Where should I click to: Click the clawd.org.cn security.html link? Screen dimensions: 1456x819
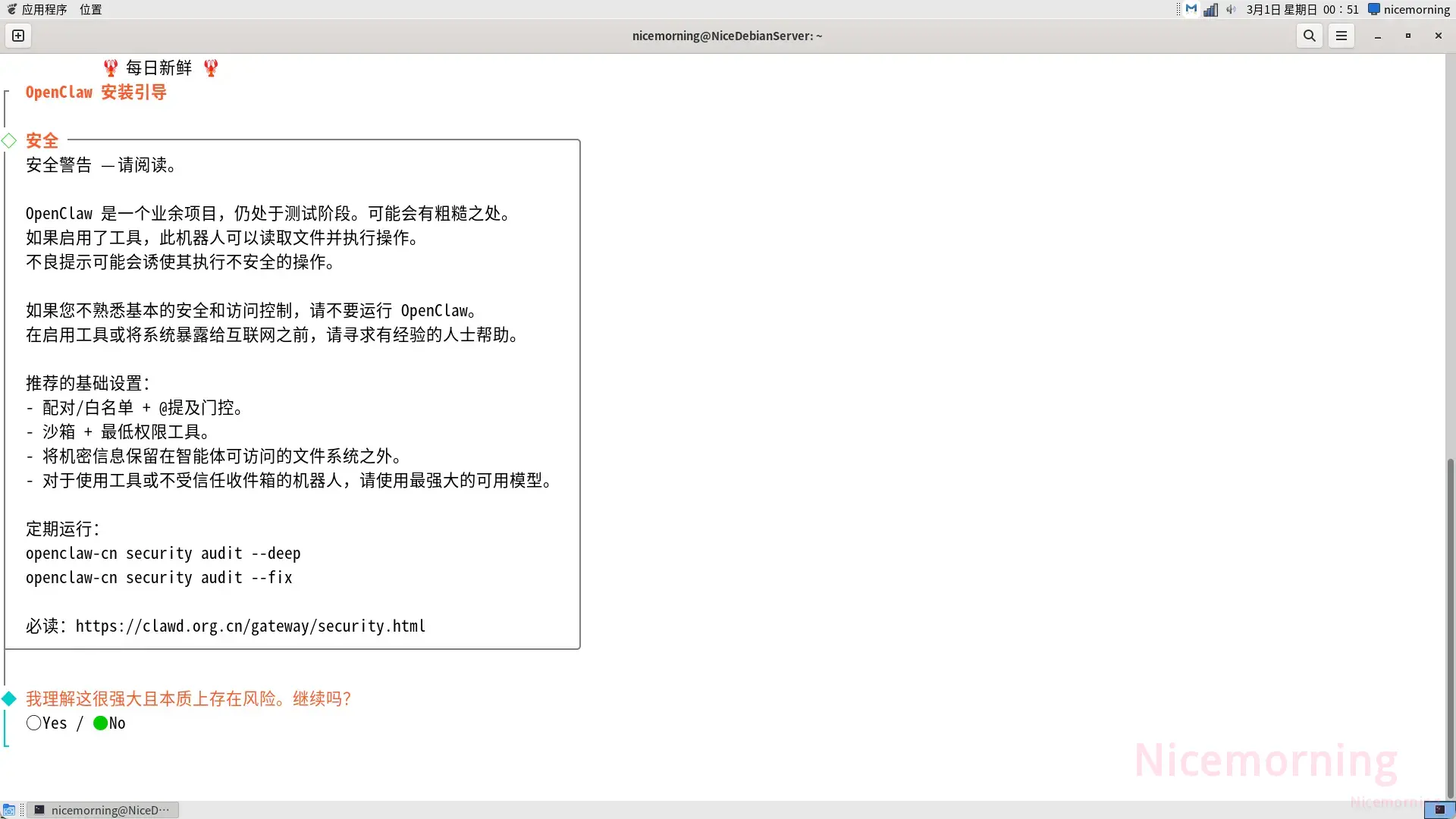pos(250,626)
